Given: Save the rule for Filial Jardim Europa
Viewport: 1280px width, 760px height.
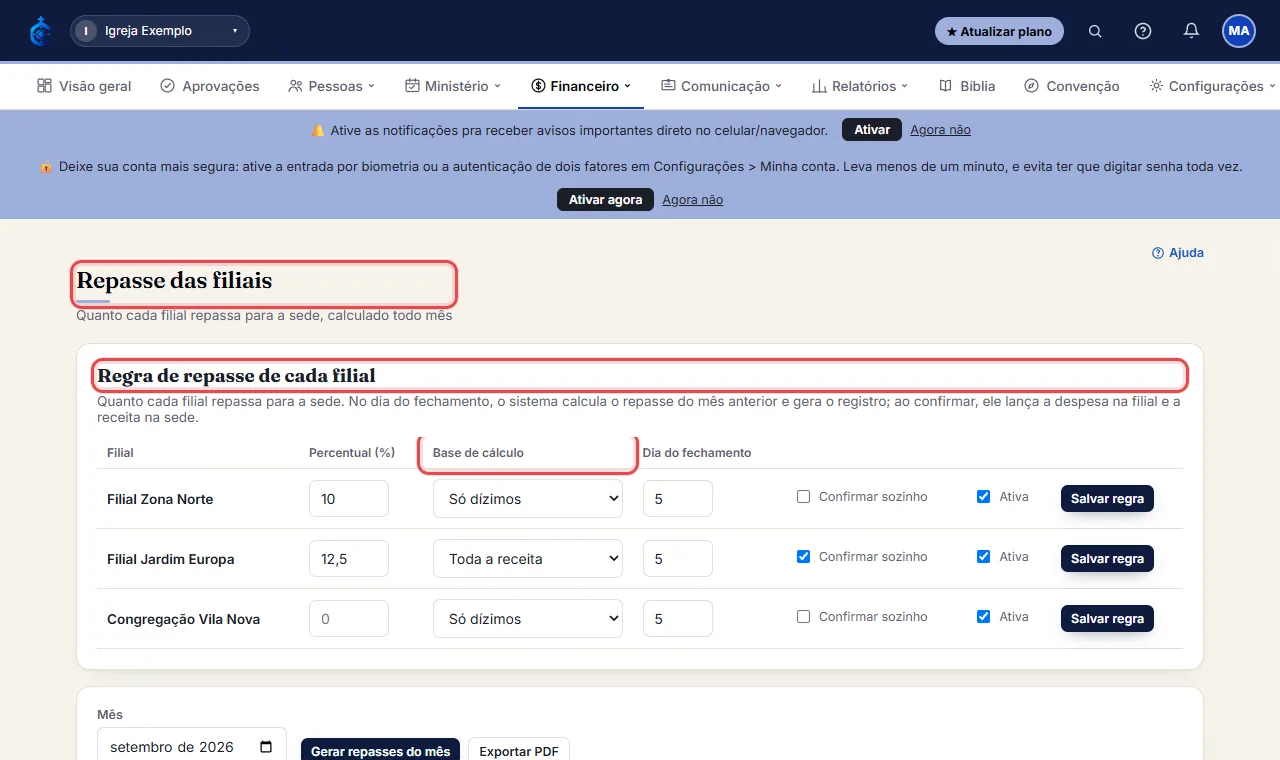Looking at the screenshot, I should [x=1107, y=559].
